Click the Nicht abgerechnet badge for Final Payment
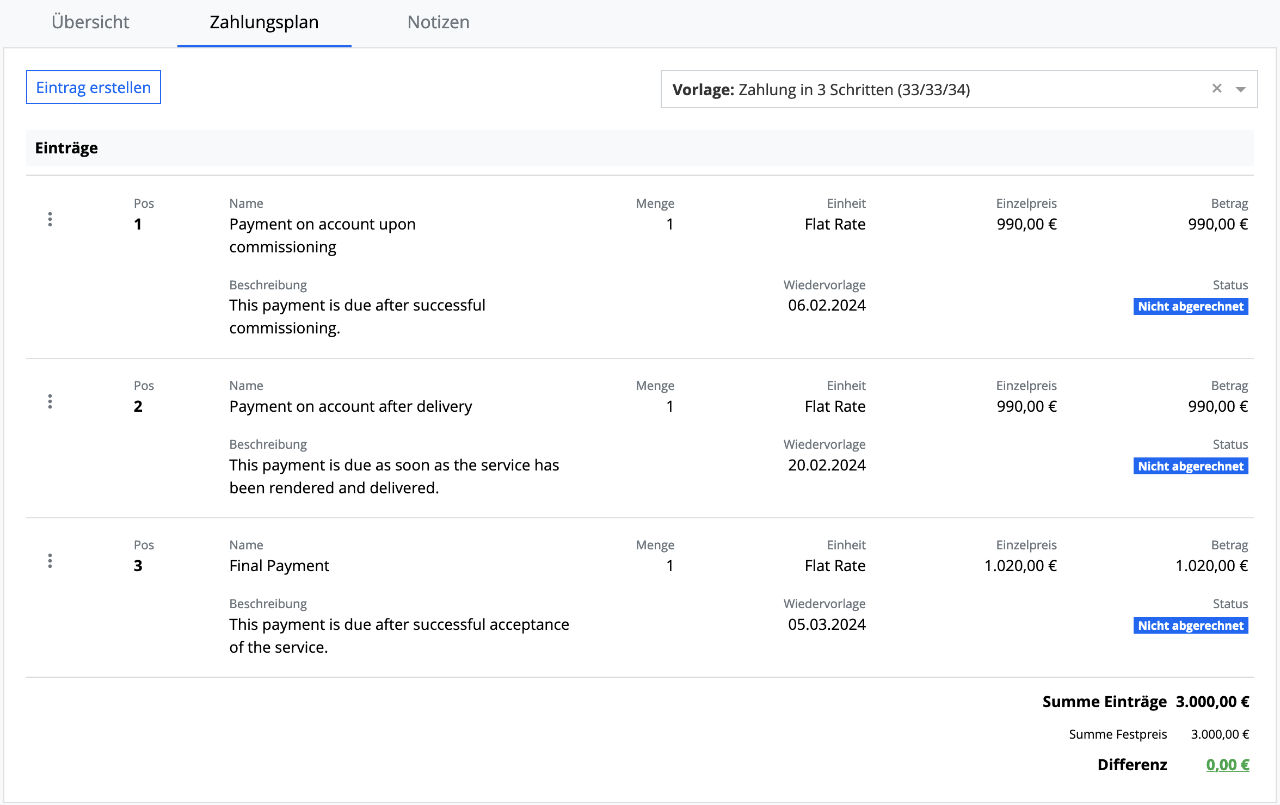 click(x=1191, y=626)
